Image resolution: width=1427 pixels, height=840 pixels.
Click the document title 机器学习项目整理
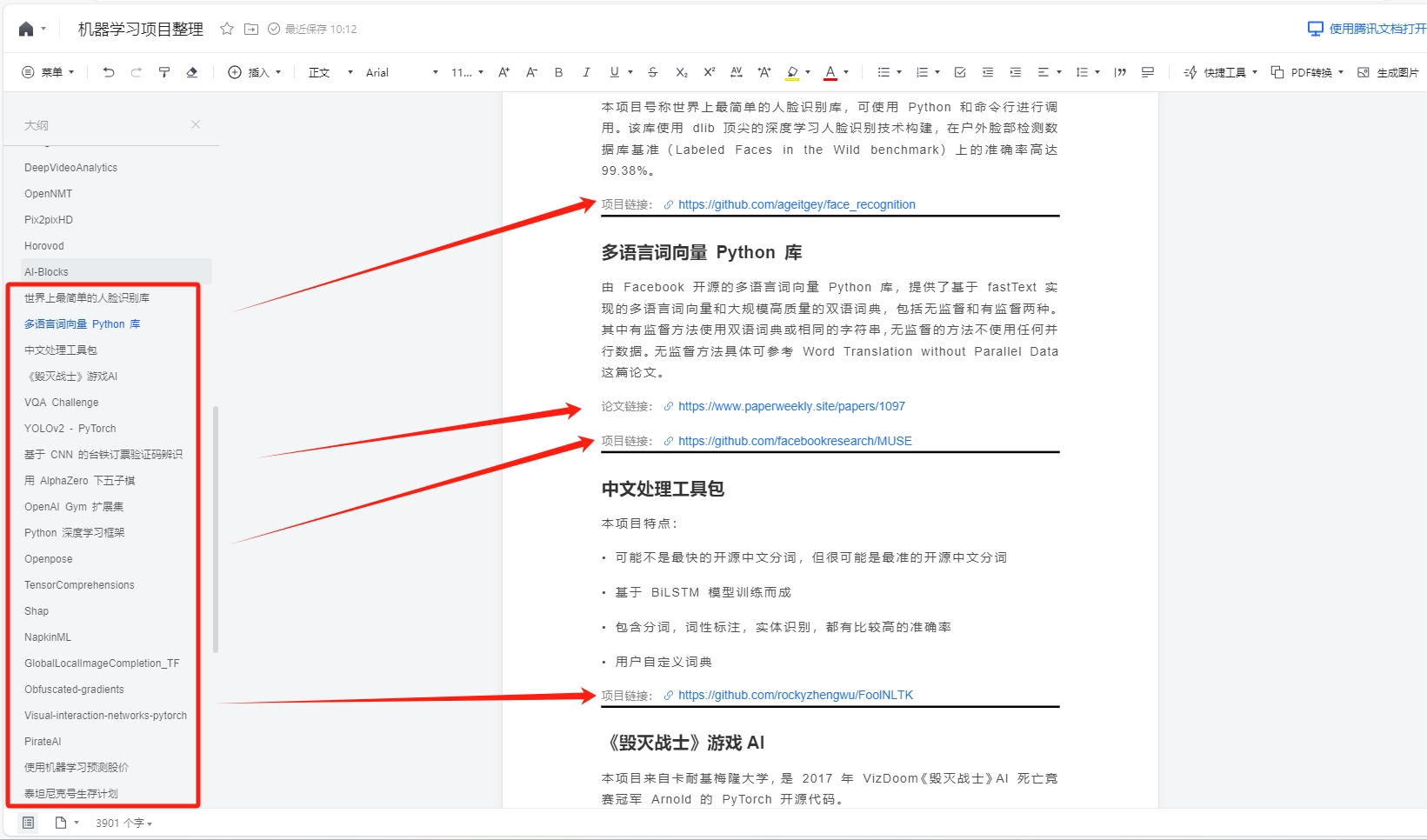(x=140, y=29)
